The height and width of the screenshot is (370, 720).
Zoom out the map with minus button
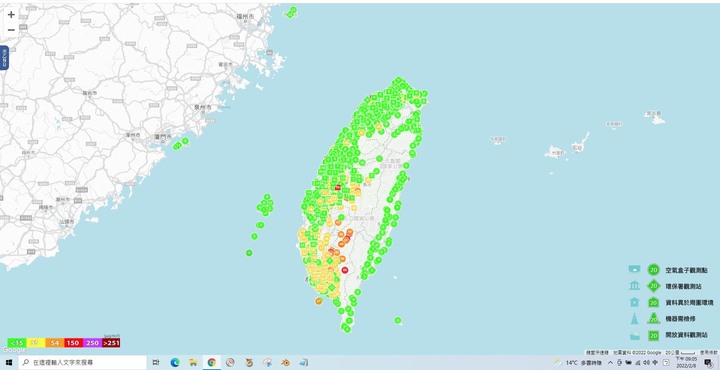pyautogui.click(x=11, y=30)
